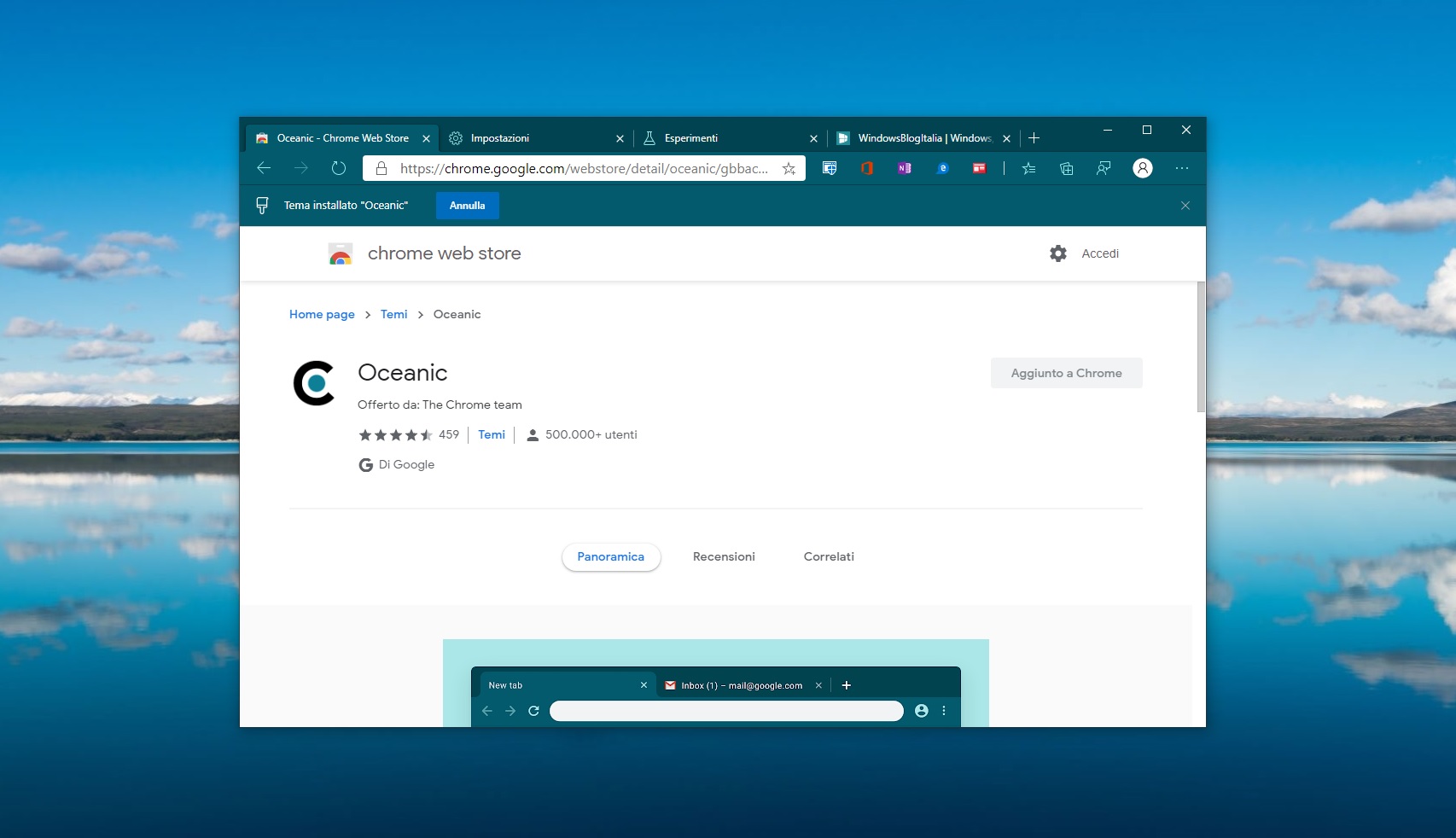Switch to the Oceanic - Chrome Web Store tab
The width and height of the screenshot is (1456, 838).
point(342,138)
